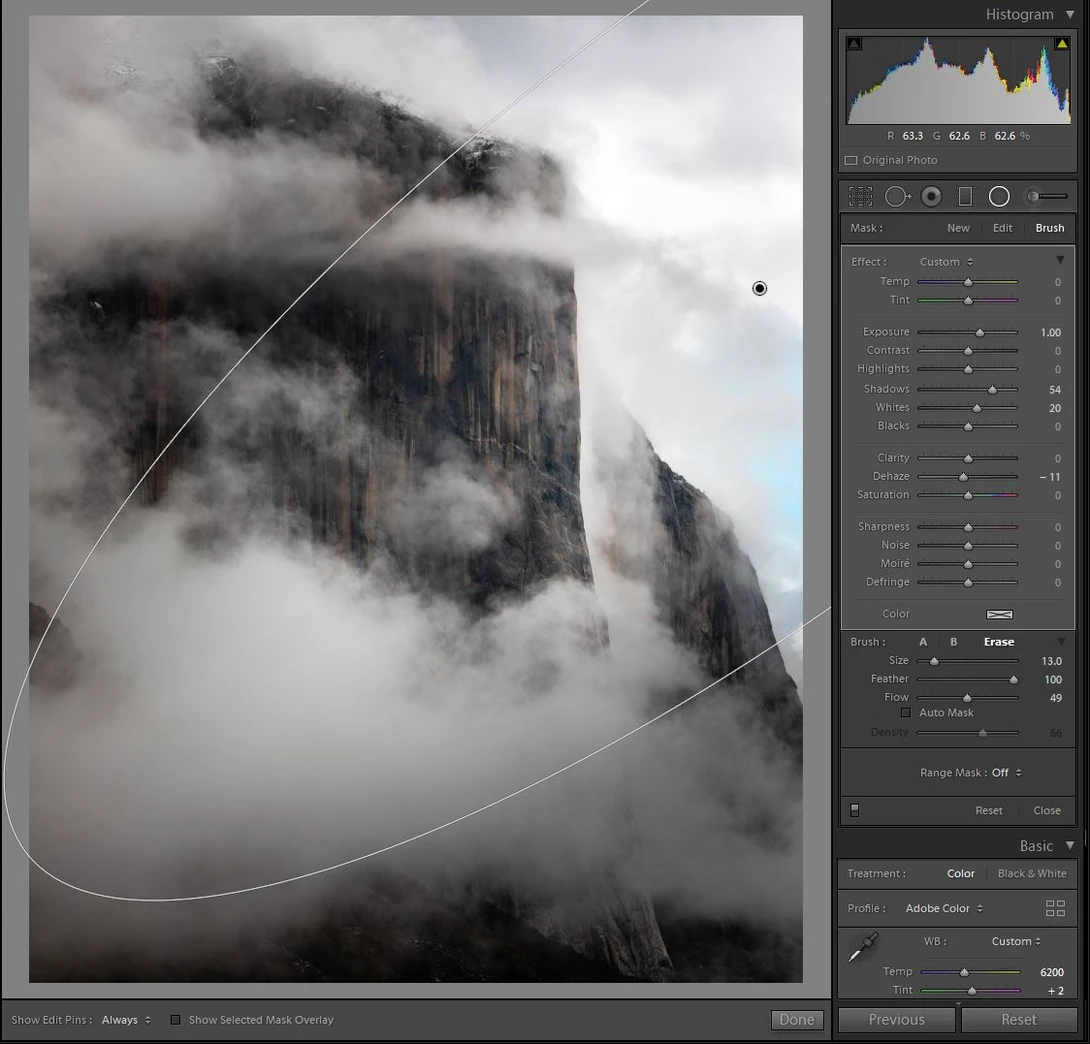
Task: Collapse the Basic panel
Action: [x=1070, y=845]
